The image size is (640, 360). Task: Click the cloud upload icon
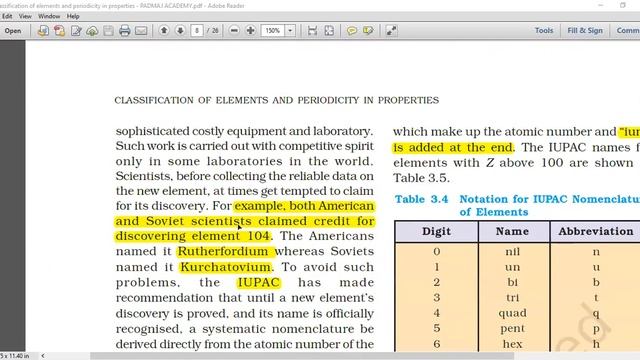(92, 31)
